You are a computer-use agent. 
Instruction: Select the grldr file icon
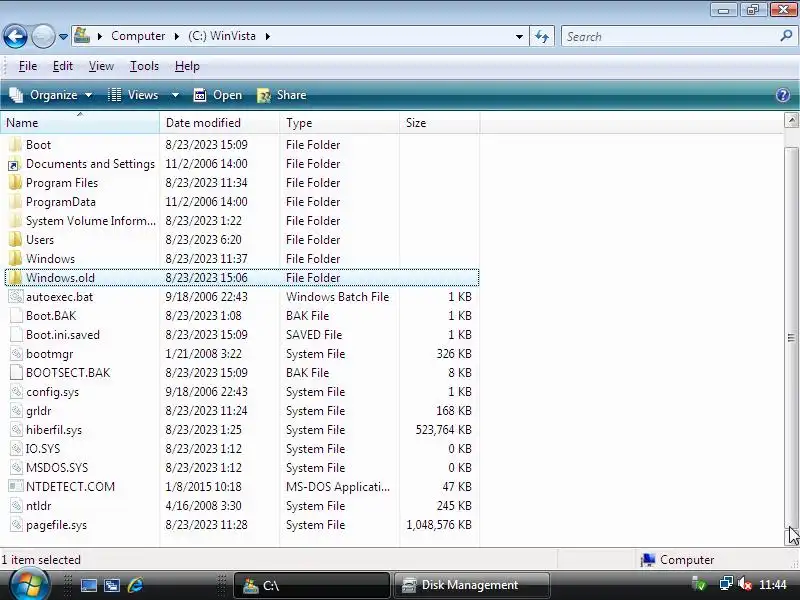tap(16, 411)
